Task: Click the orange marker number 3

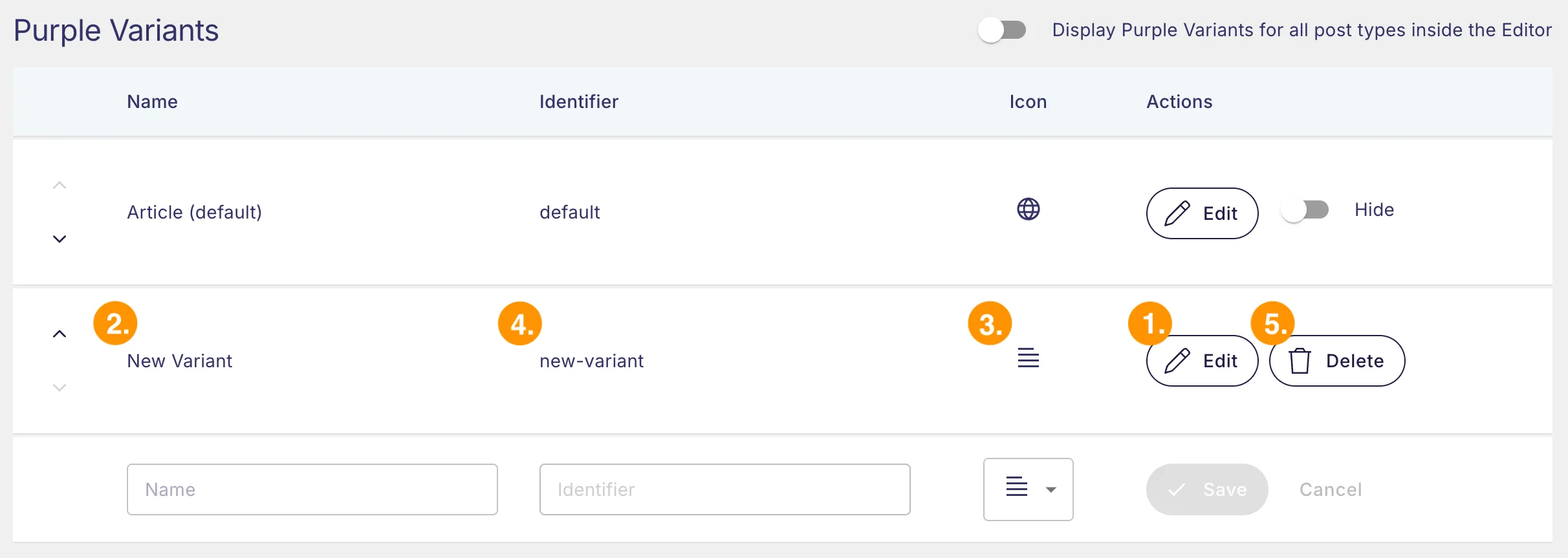Action: pyautogui.click(x=990, y=323)
